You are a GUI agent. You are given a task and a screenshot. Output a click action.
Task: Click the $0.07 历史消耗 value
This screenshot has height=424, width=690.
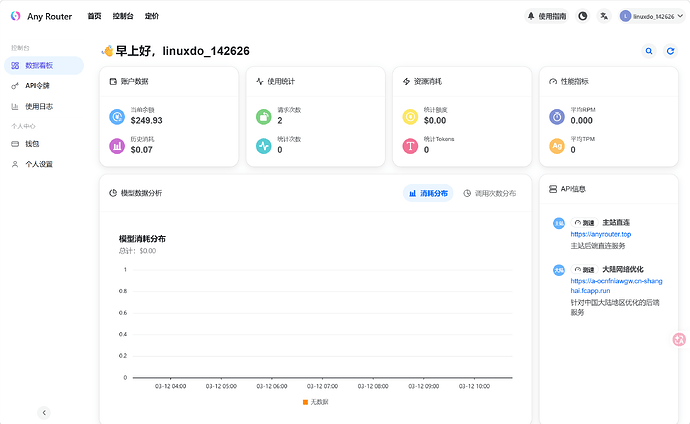142,150
